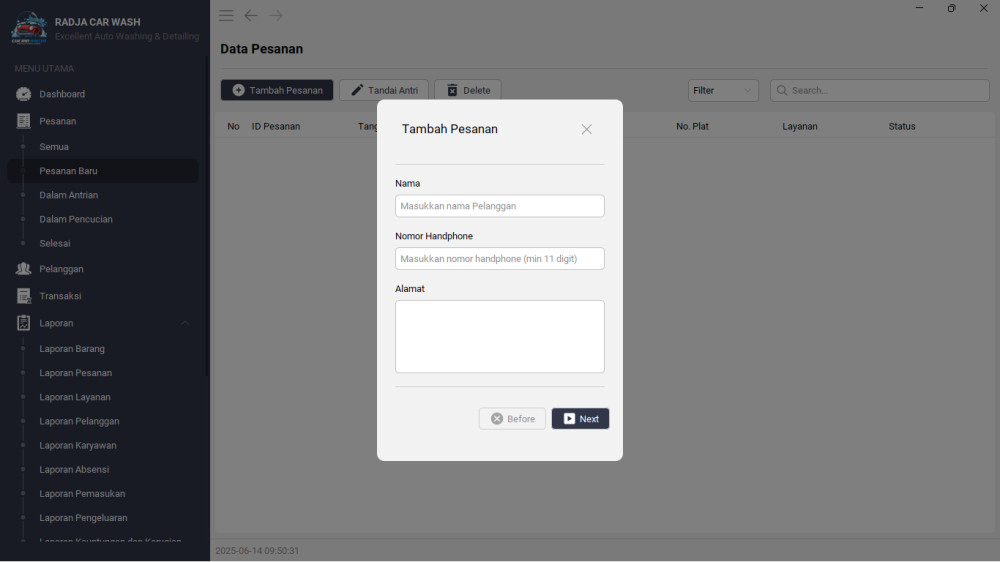This screenshot has height=562, width=1000.
Task: Click inside the Alamat text area
Action: coord(500,337)
